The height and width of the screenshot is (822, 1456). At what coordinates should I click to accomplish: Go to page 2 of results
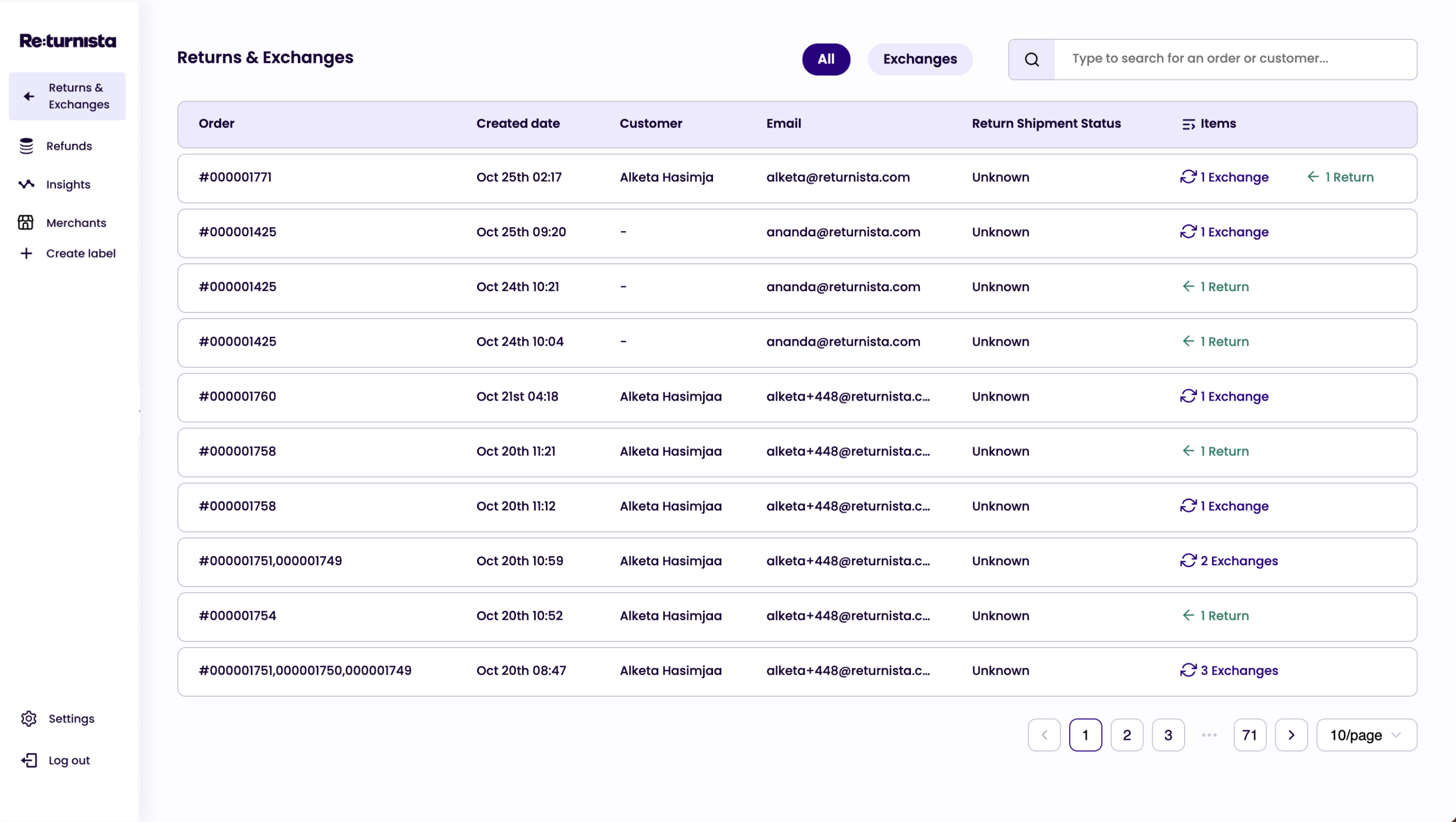pos(1127,735)
